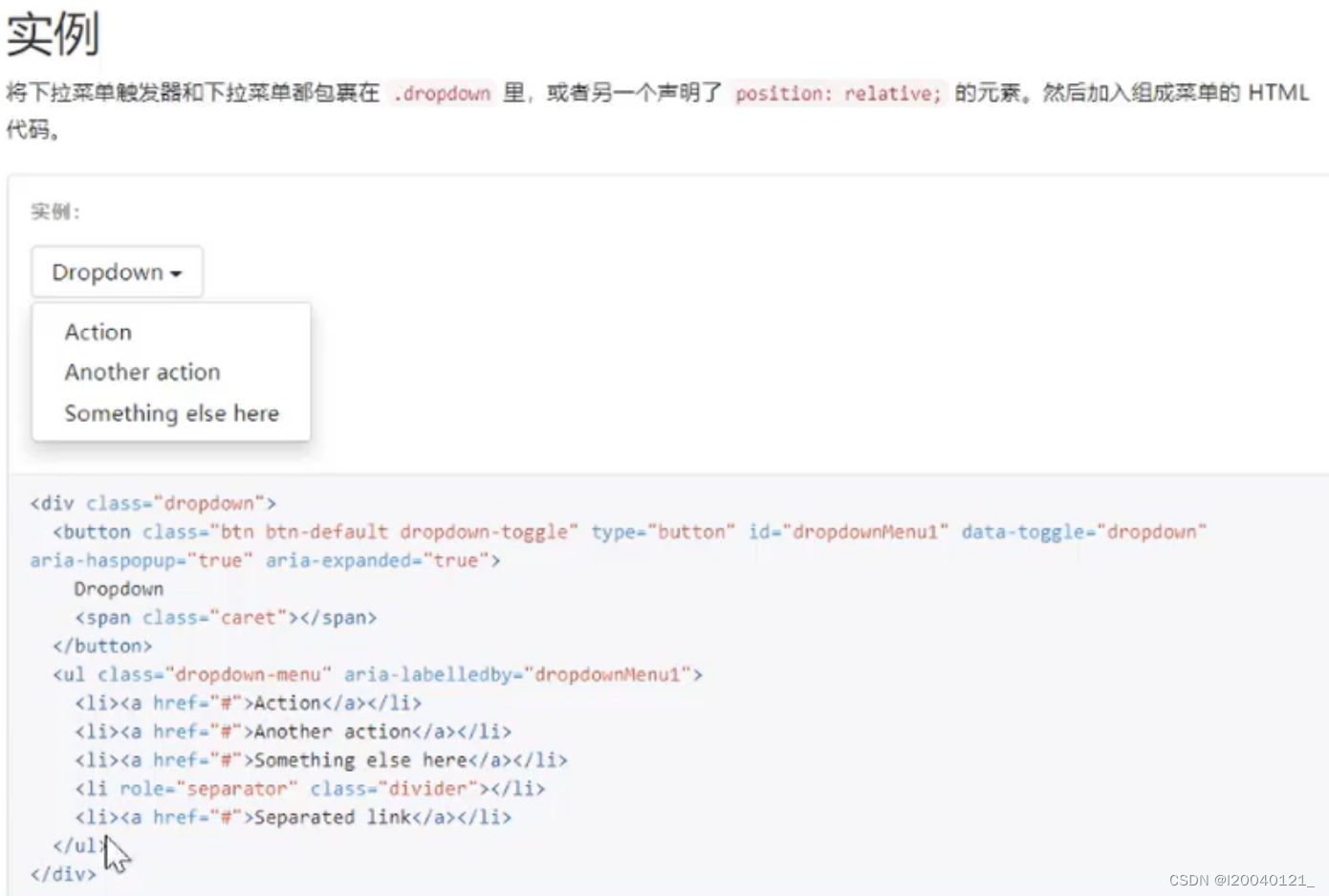Select the Action menu item
Screen dimensions: 1329x896
point(98,332)
